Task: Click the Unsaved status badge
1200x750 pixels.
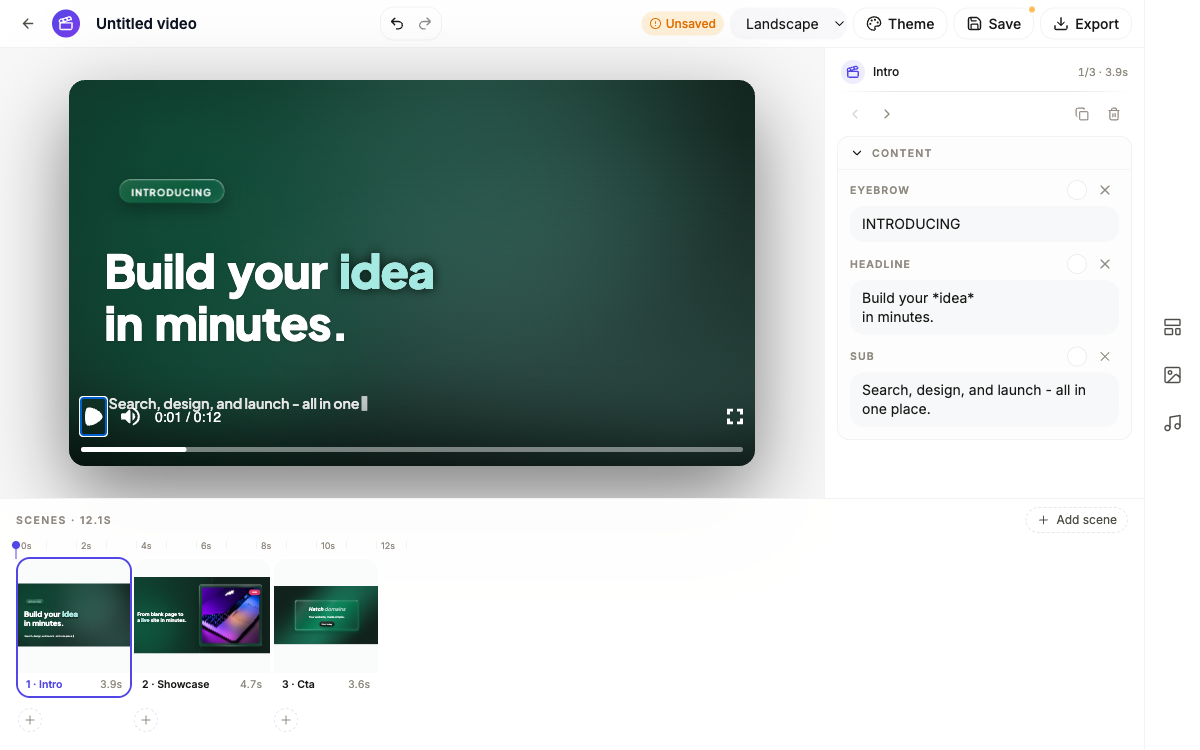Action: [683, 24]
